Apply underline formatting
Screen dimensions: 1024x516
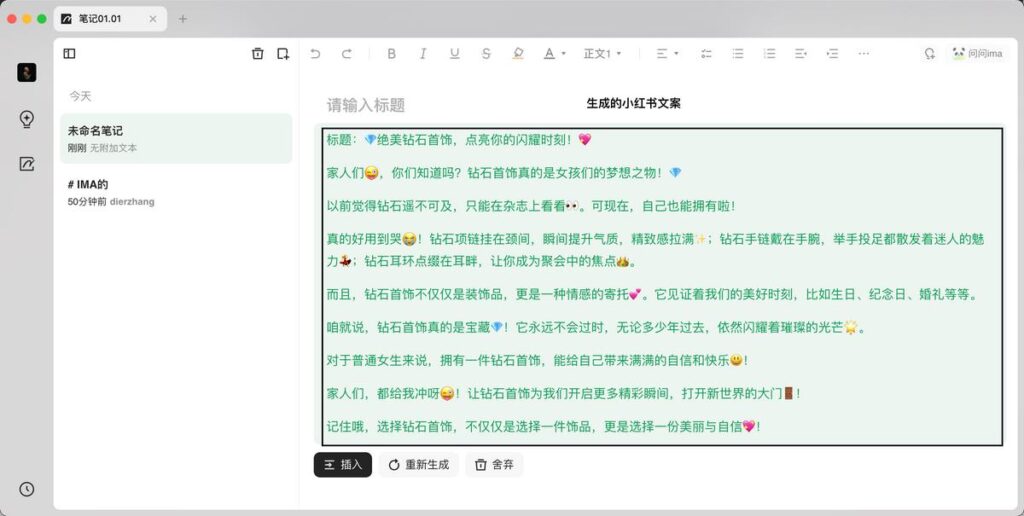click(455, 54)
